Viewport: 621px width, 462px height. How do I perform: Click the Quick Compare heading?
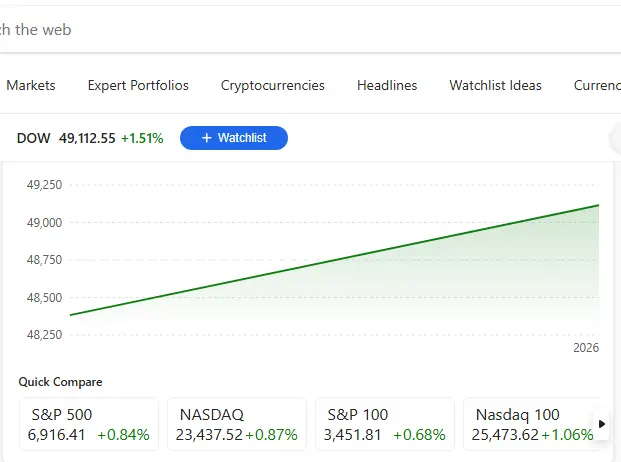(60, 382)
